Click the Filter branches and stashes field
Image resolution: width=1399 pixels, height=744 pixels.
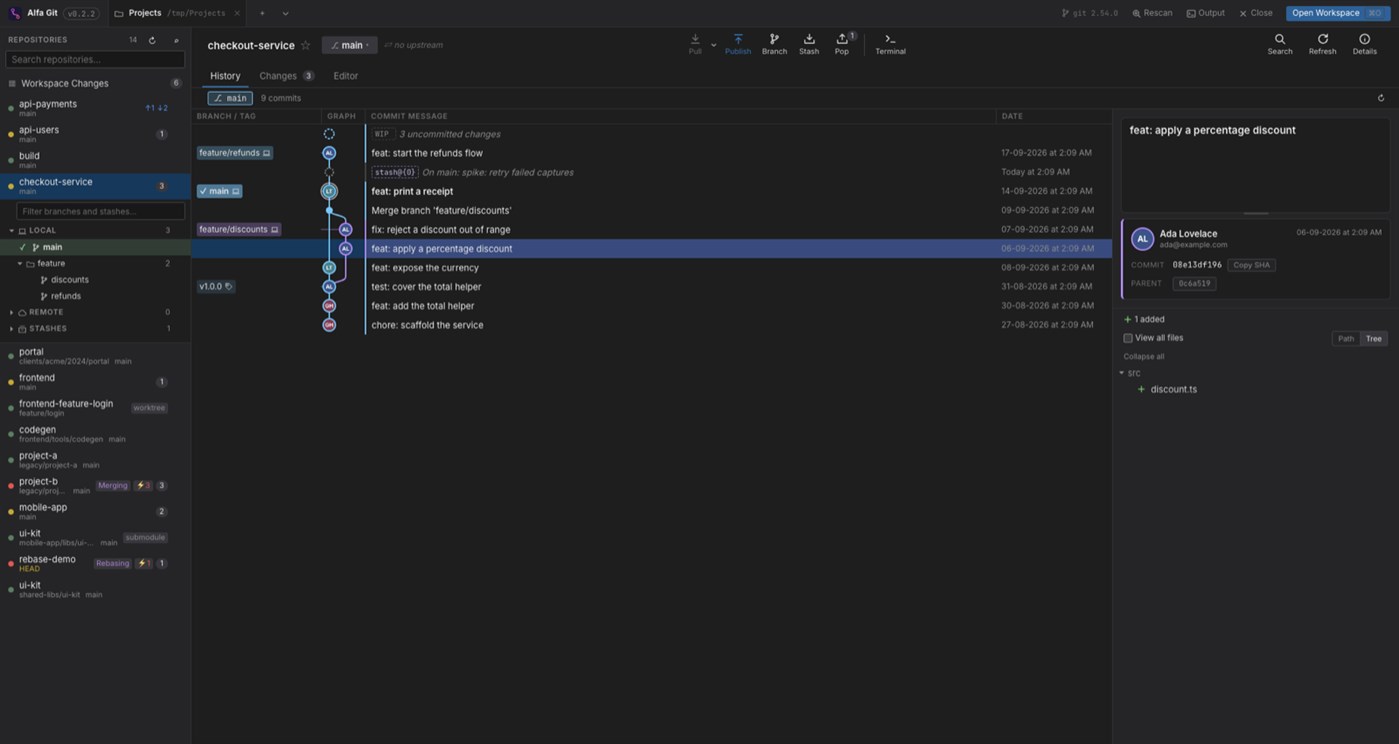click(101, 211)
